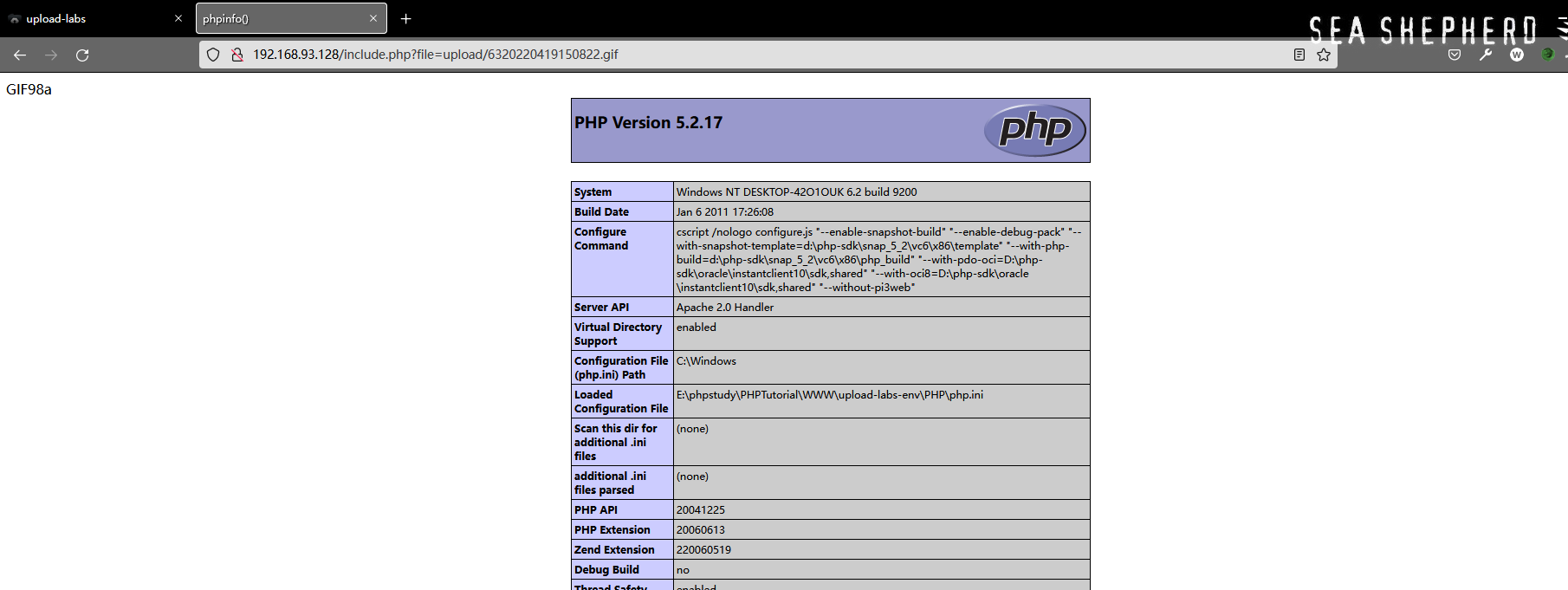The image size is (1568, 590).
Task: Click the forward navigation arrow
Action: [x=51, y=55]
